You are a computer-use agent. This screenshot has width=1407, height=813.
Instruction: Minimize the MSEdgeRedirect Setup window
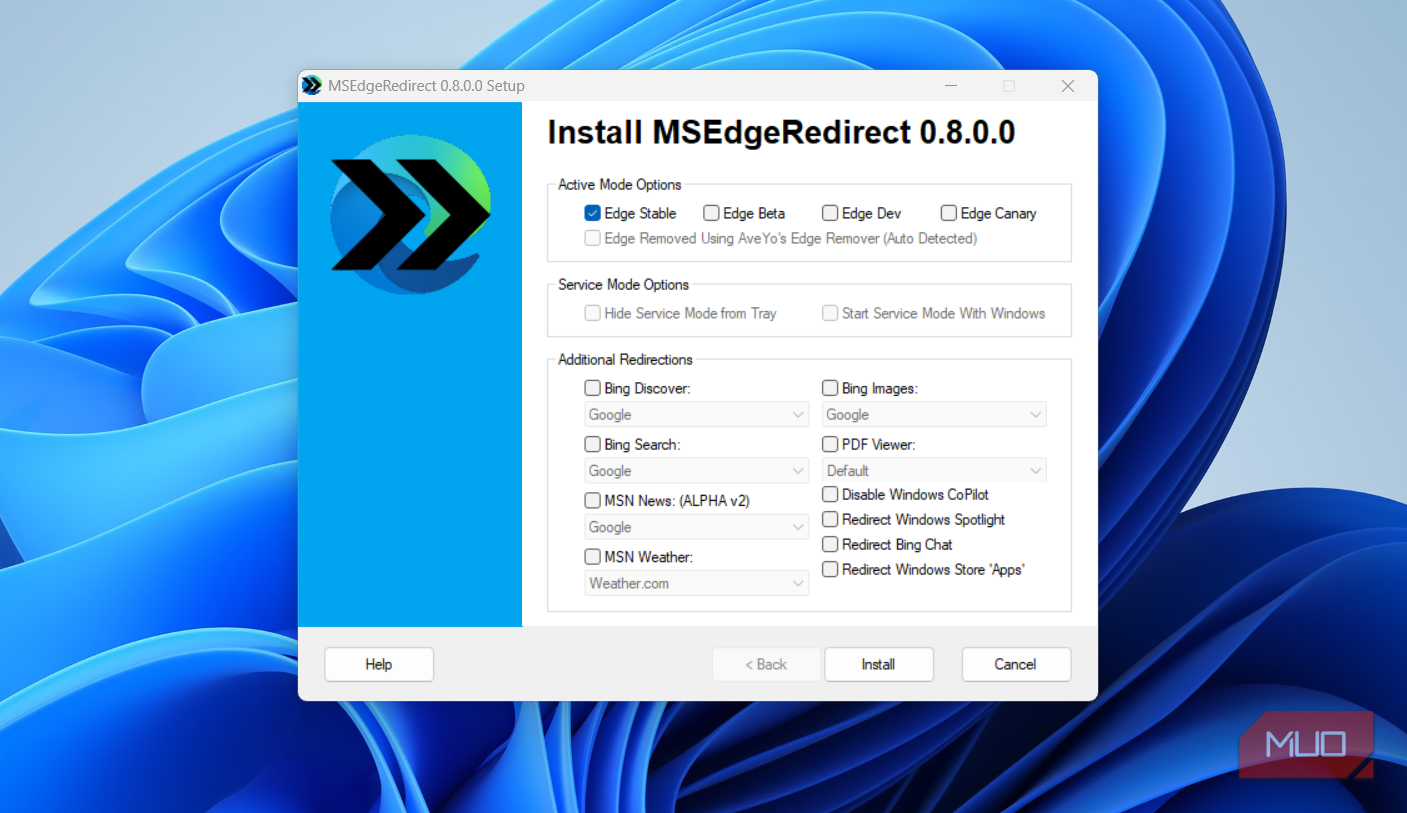[x=949, y=86]
